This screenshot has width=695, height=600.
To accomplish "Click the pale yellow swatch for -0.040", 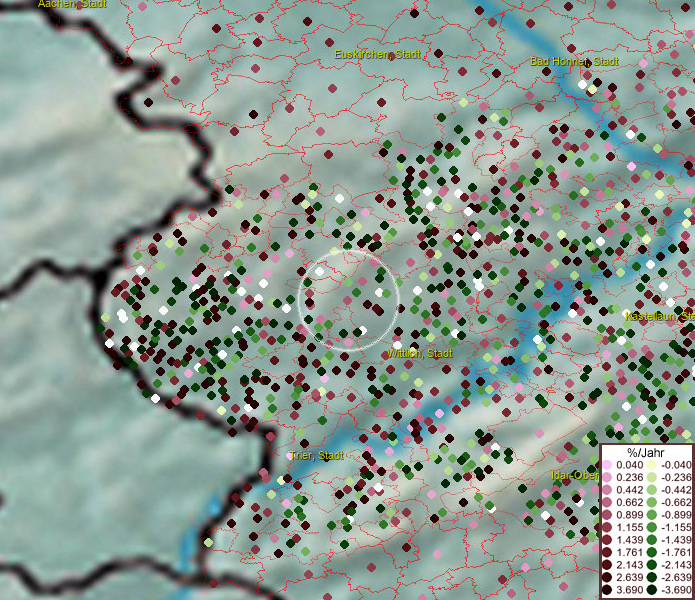I will click(652, 465).
